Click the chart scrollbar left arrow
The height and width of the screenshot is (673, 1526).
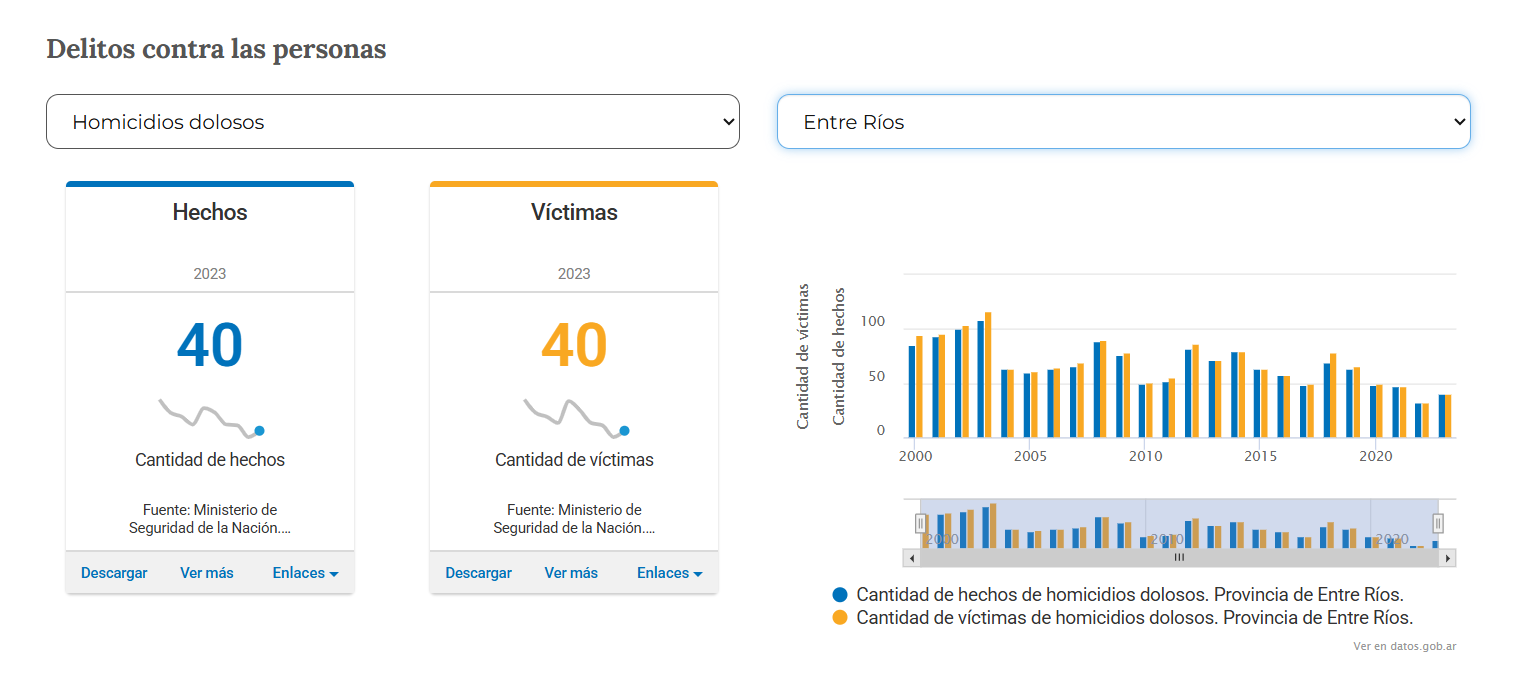coord(911,558)
